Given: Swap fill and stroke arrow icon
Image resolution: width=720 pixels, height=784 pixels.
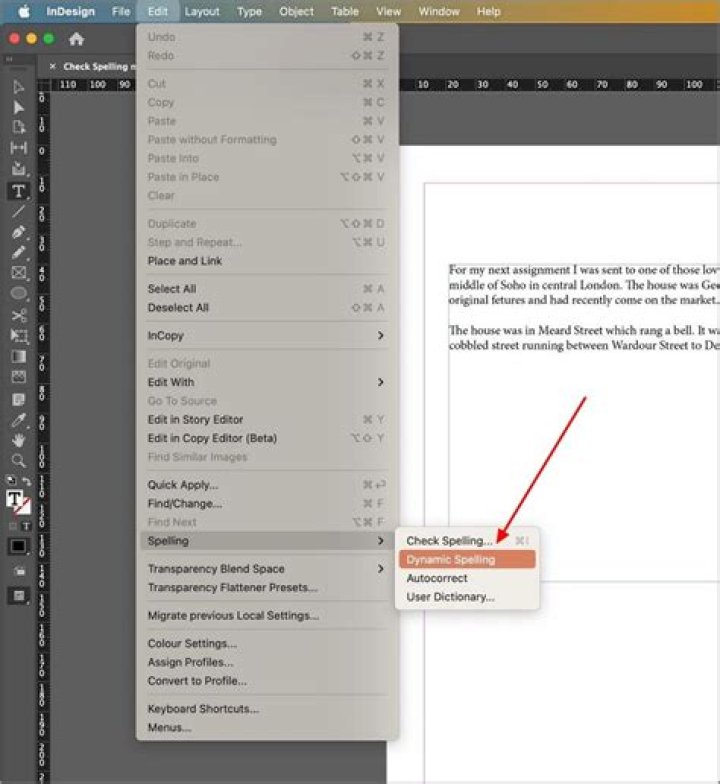Looking at the screenshot, I should point(26,481).
